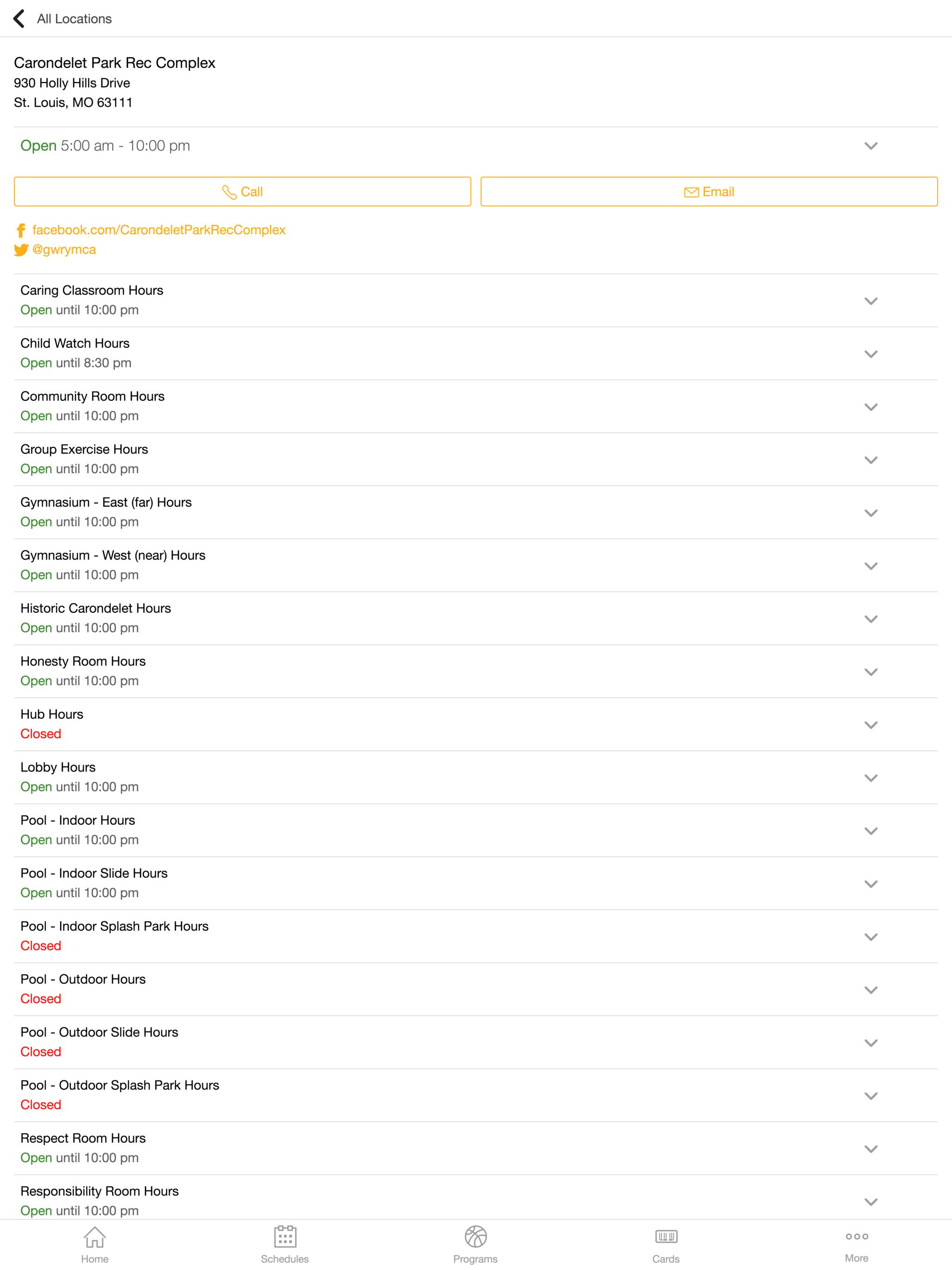Call the Carondelet Park Rec Complex
The image size is (952, 1270).
tap(242, 192)
